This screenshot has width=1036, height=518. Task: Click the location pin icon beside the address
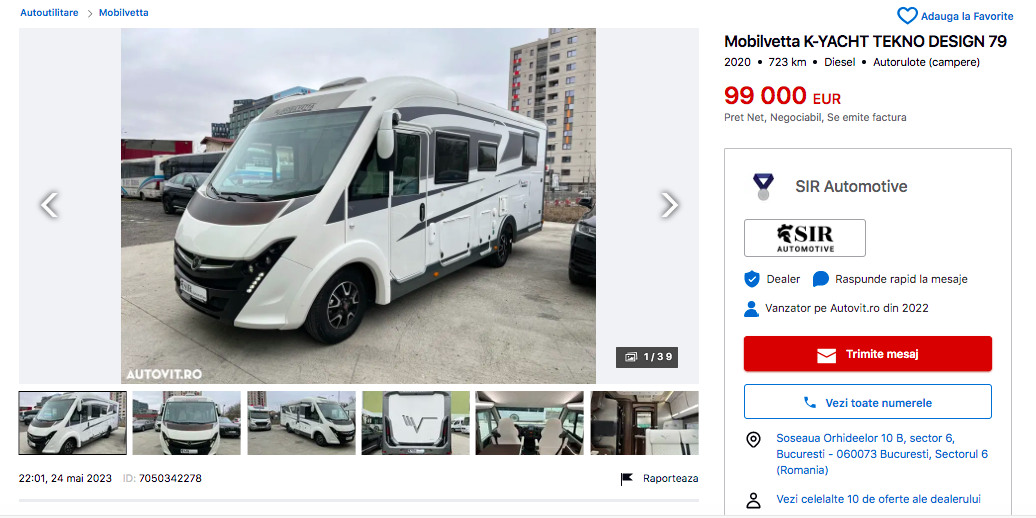(753, 440)
